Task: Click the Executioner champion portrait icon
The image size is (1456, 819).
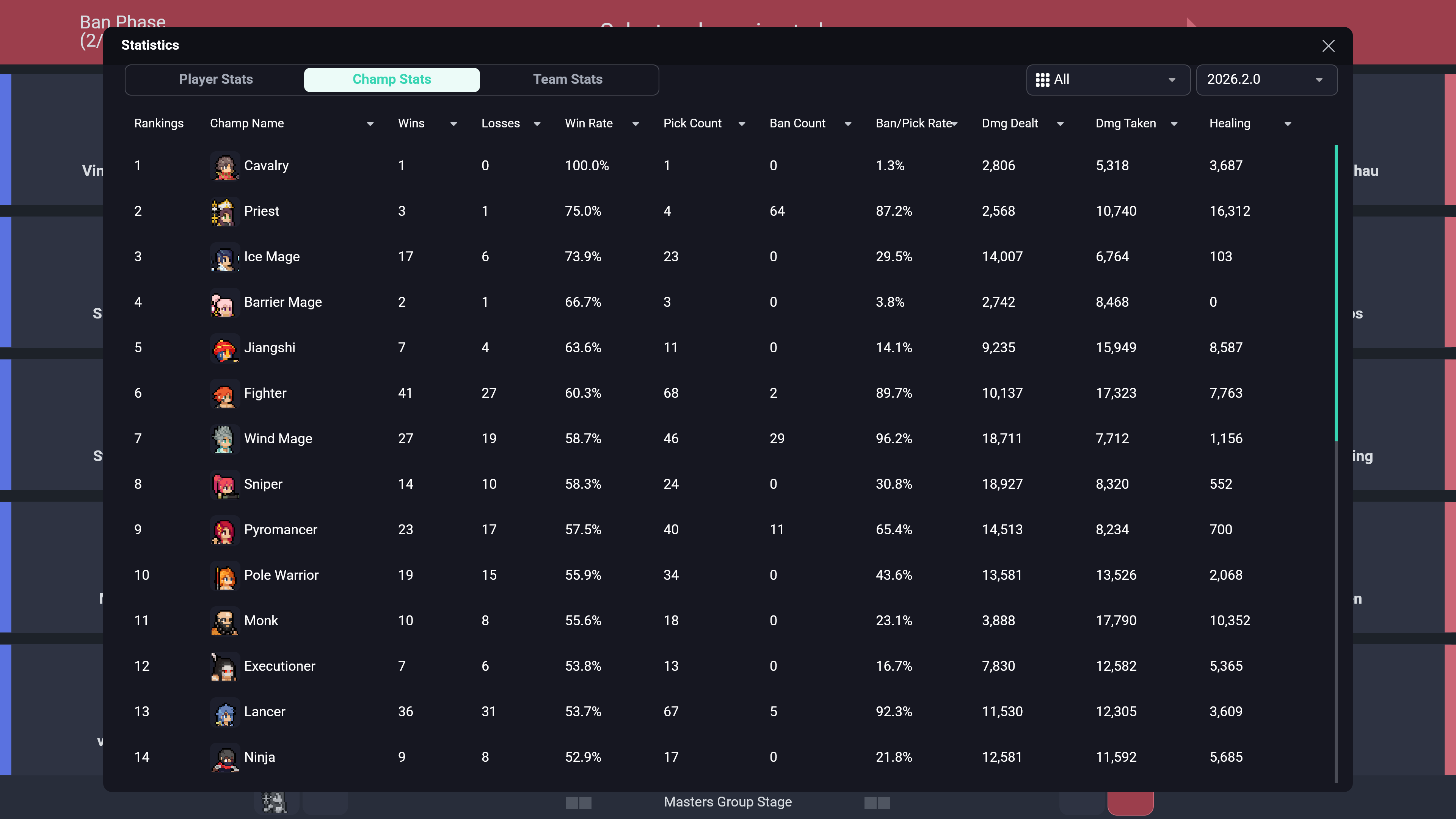Action: (x=224, y=667)
